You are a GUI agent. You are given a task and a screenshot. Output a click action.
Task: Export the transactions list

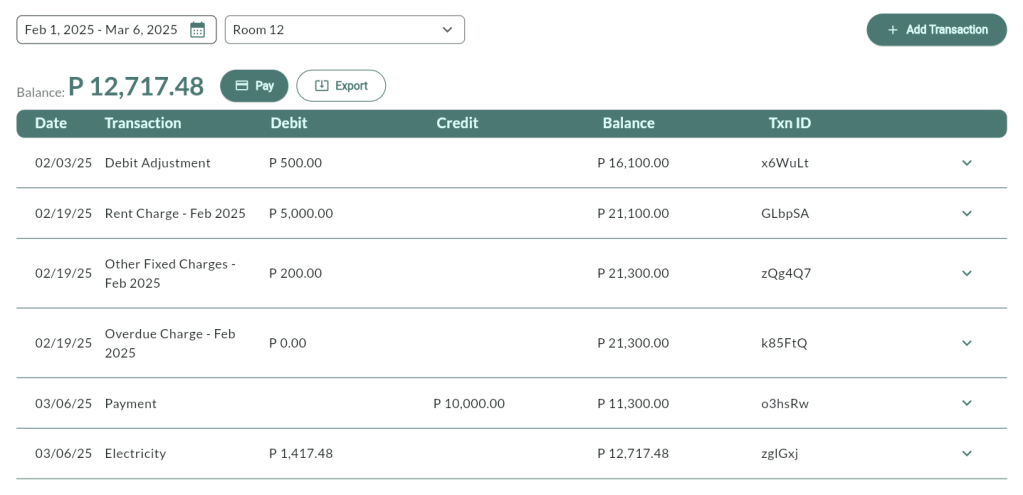341,86
